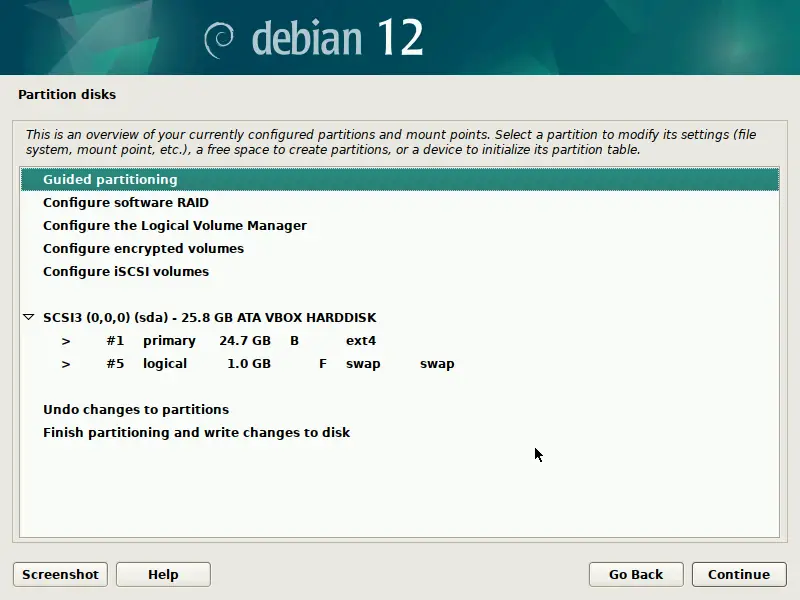Open the Help button
Viewport: 800px width, 600px height.
click(x=163, y=574)
